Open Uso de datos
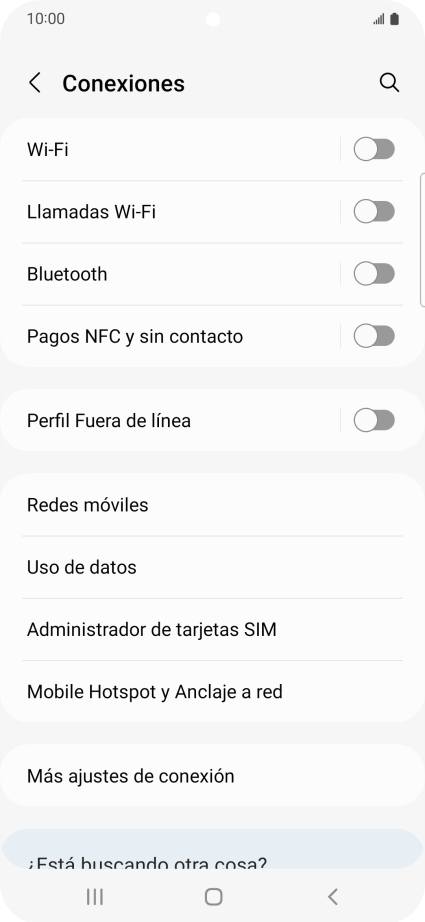This screenshot has height=922, width=425. click(x=212, y=567)
